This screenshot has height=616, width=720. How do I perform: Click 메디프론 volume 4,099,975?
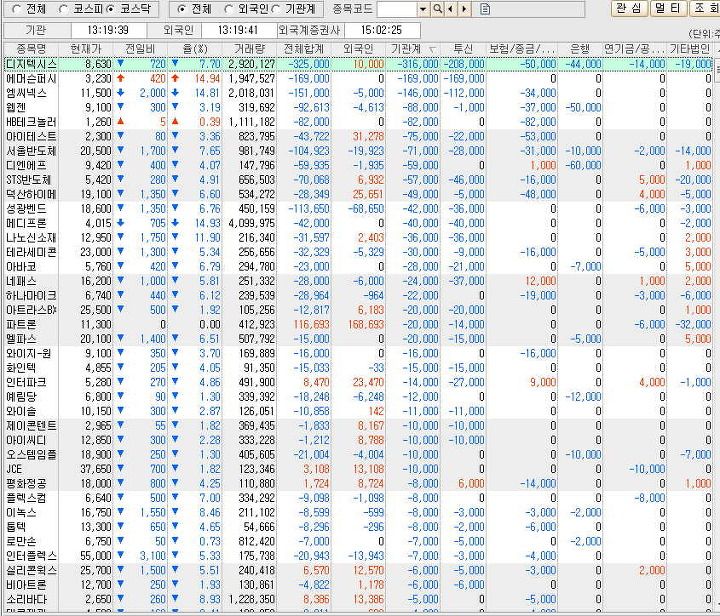click(252, 223)
